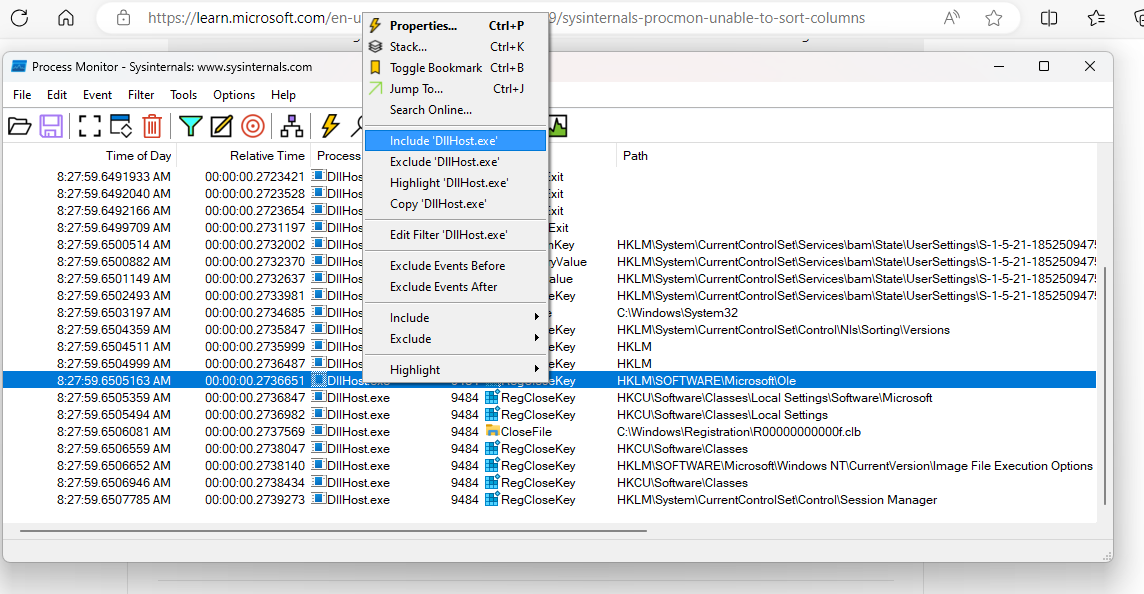Select Jump To... in the context menu

(455, 89)
